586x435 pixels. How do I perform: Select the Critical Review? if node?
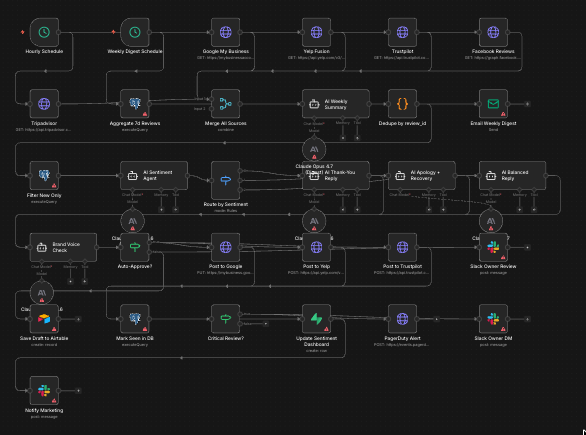(225, 319)
